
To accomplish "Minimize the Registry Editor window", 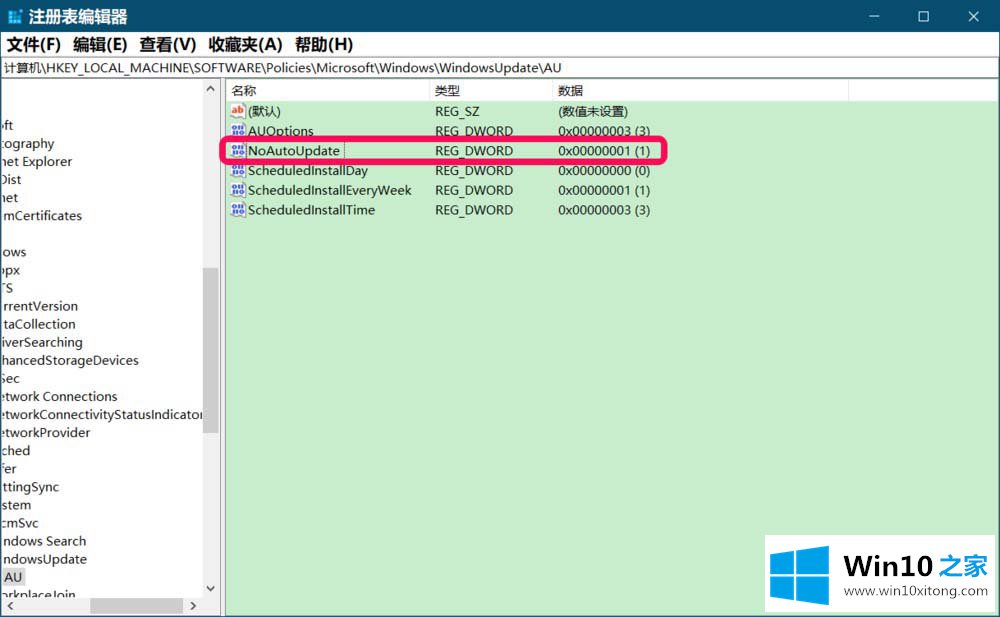I will (x=874, y=16).
